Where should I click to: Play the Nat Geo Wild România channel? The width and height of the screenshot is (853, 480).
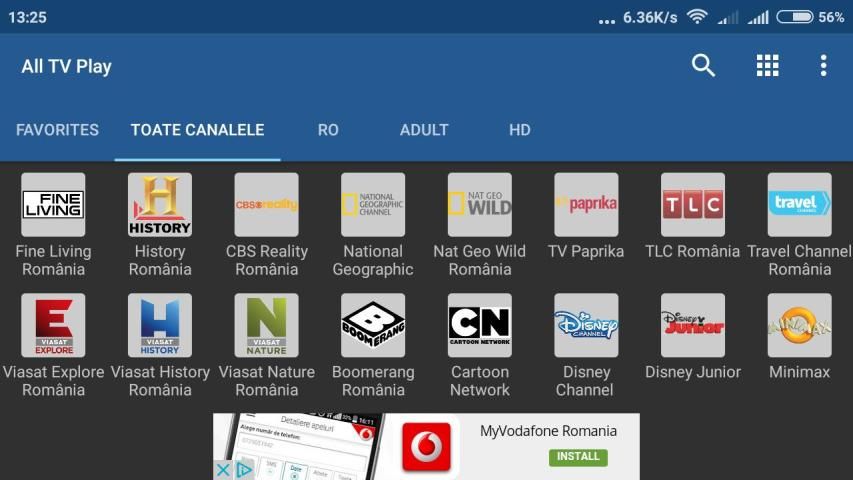[x=479, y=205]
